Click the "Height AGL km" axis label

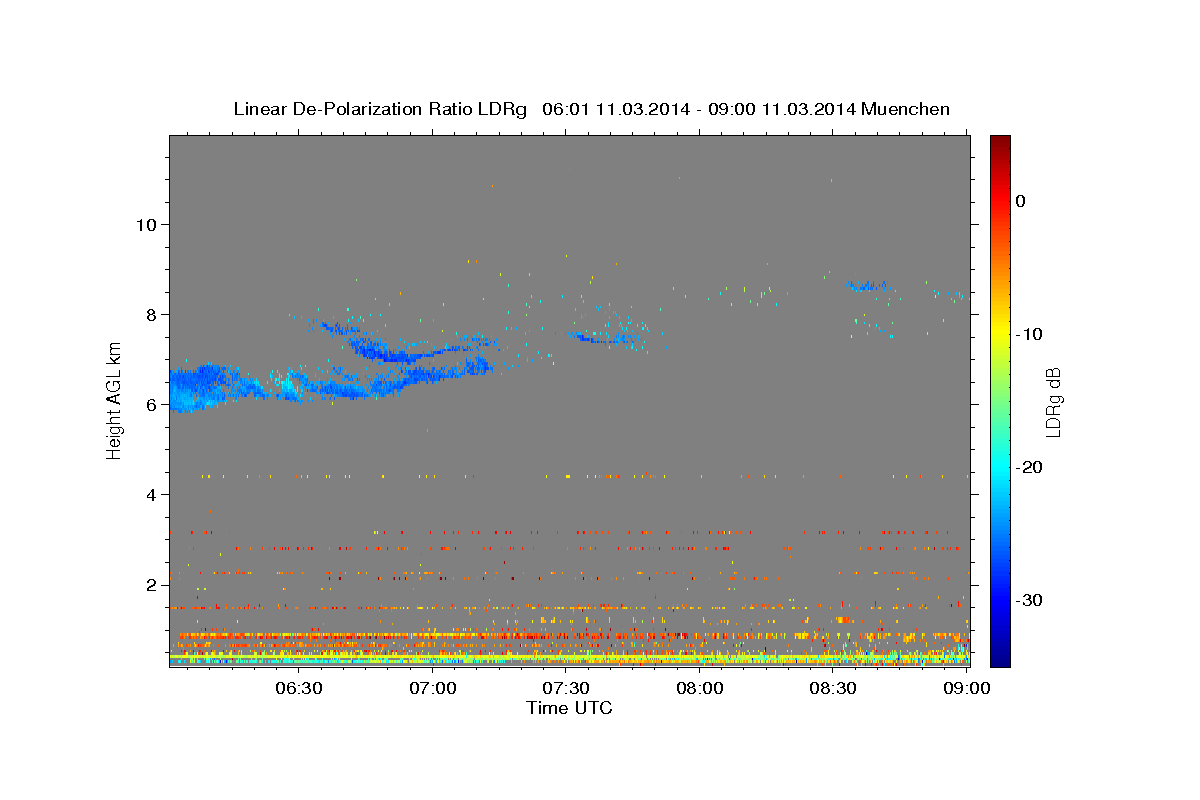(x=115, y=400)
